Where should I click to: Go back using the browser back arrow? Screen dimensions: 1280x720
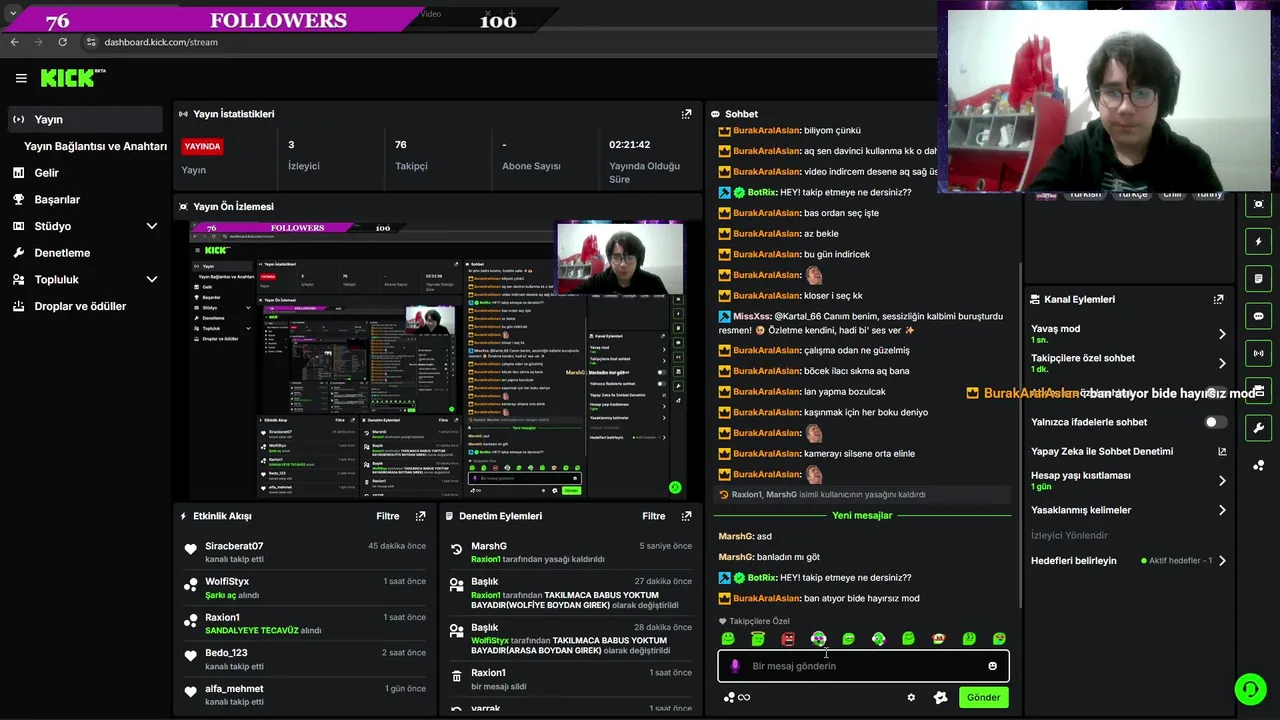(x=14, y=42)
